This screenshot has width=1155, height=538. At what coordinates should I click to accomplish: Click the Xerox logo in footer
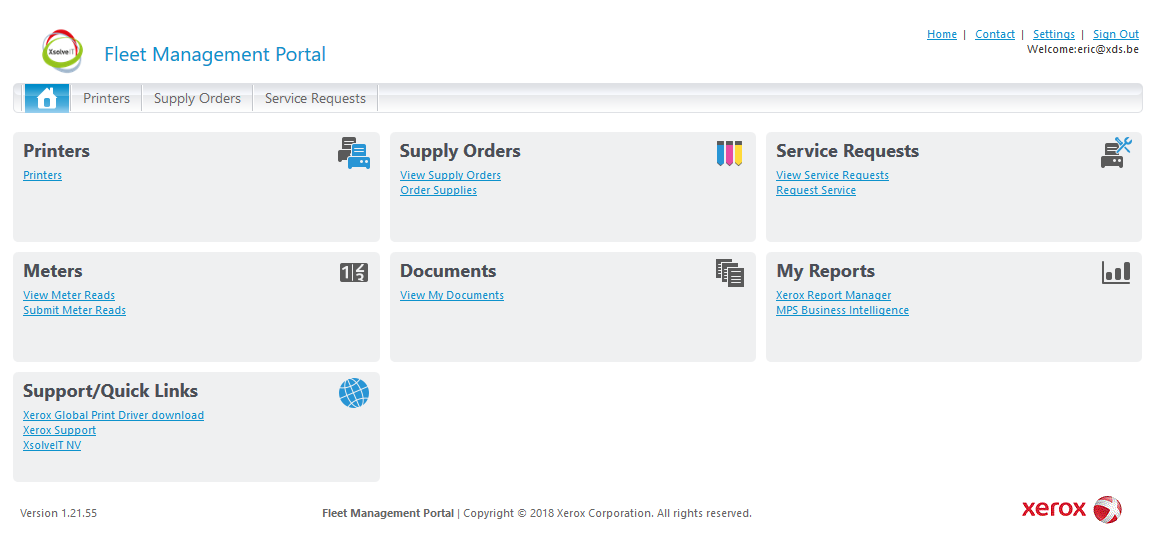tap(1071, 509)
